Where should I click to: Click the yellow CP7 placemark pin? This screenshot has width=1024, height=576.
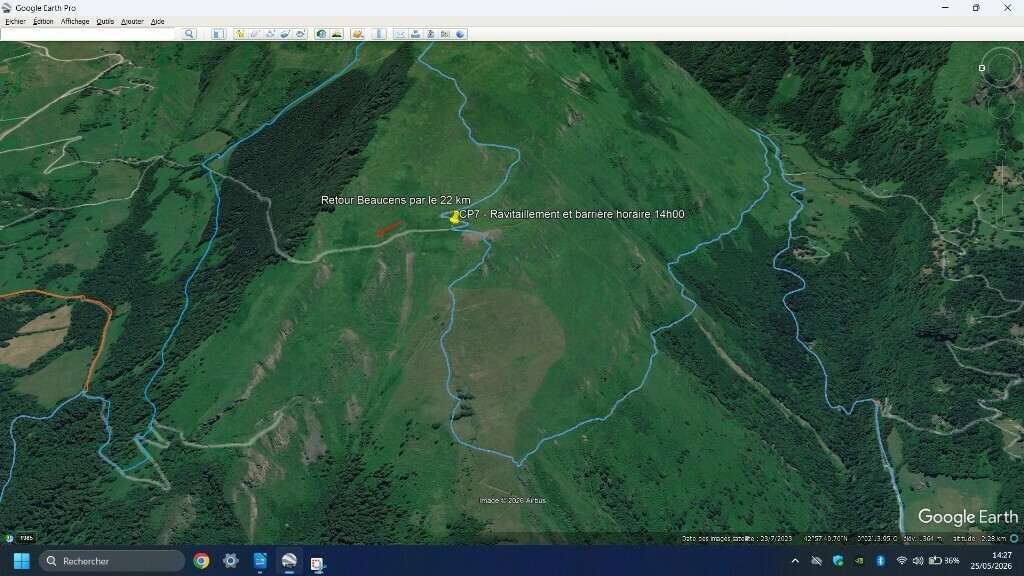point(455,217)
